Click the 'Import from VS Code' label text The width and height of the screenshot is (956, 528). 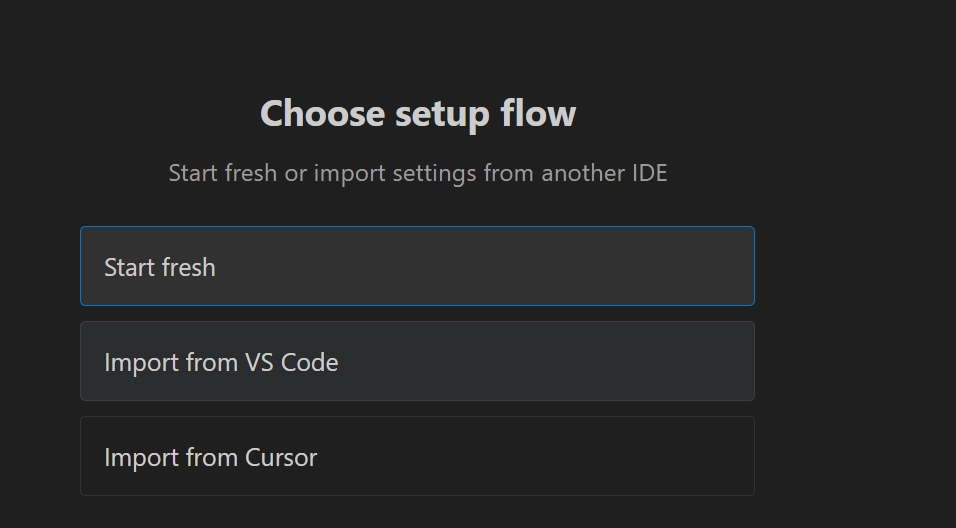click(x=221, y=362)
